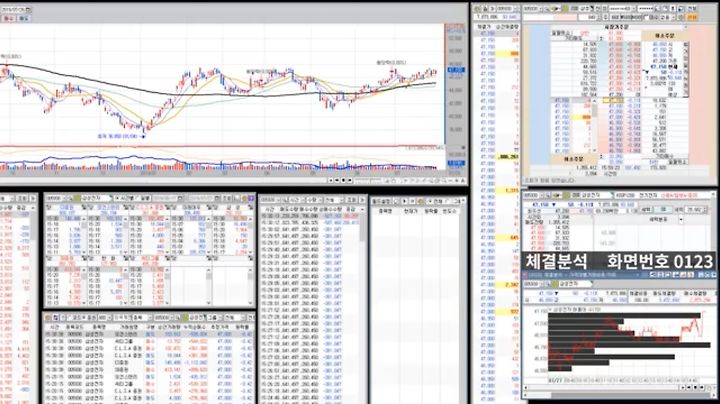The image size is (720, 404).
Task: Click the right arrow icon in tick list toolbar
Action: pos(362,200)
